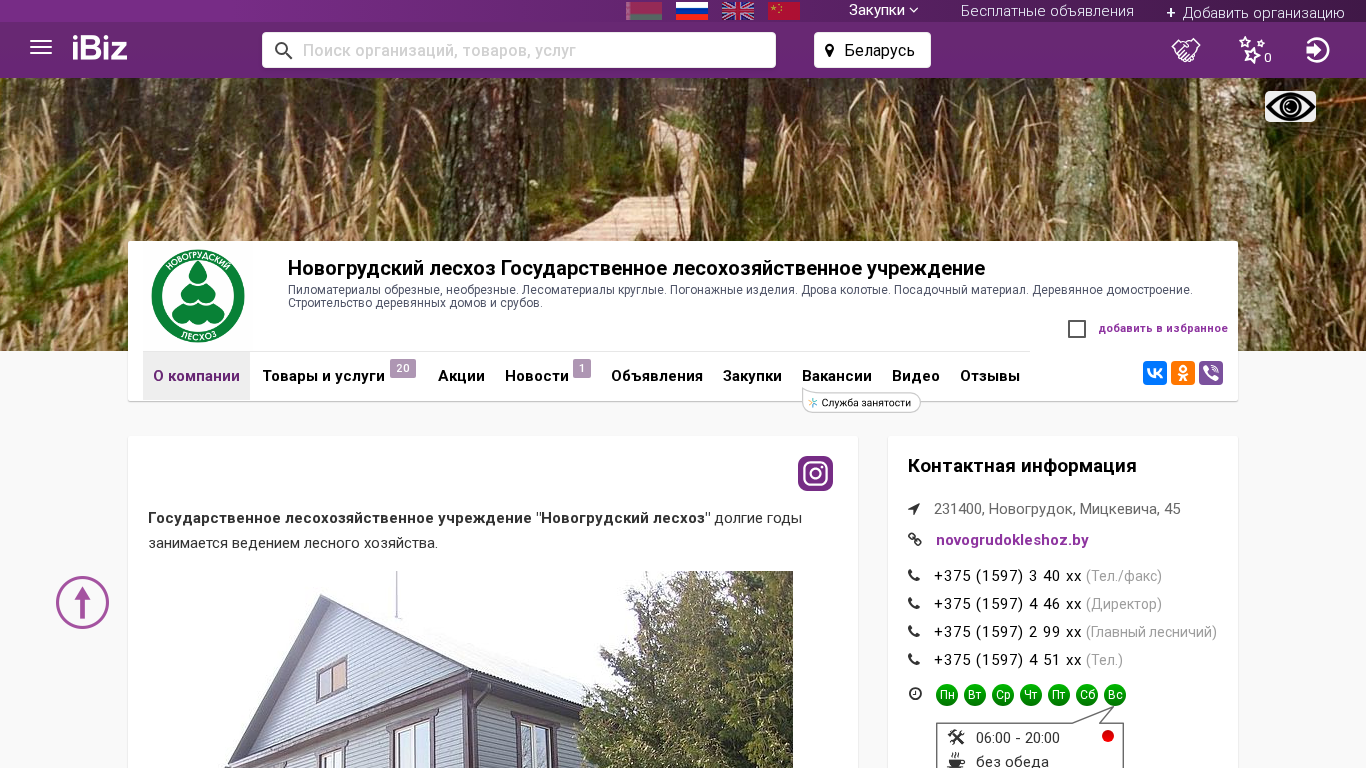The height and width of the screenshot is (768, 1366).
Task: Click the phone icon beside Тел./факс number
Action: pyautogui.click(x=914, y=576)
